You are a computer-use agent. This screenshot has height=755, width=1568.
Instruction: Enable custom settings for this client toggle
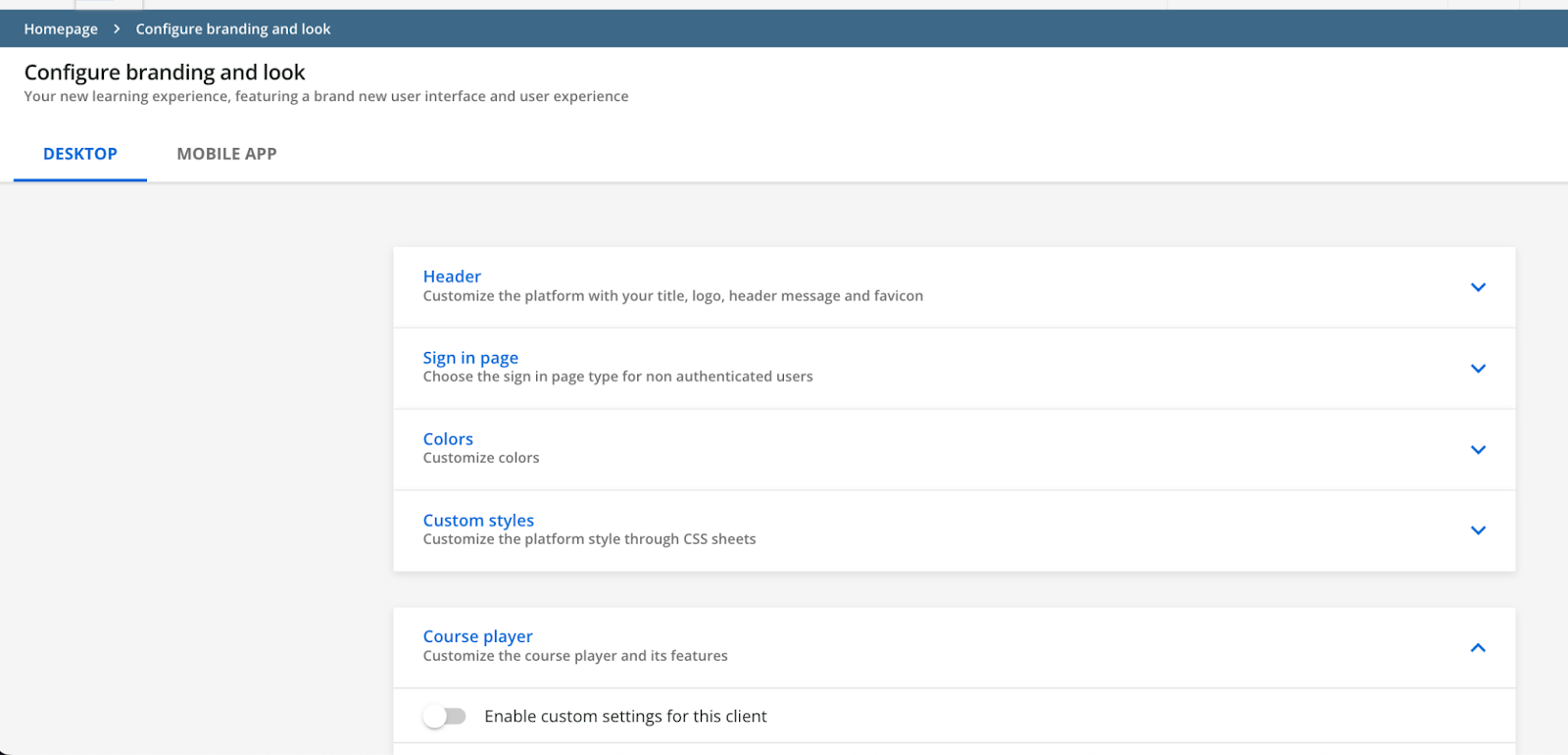click(x=445, y=717)
